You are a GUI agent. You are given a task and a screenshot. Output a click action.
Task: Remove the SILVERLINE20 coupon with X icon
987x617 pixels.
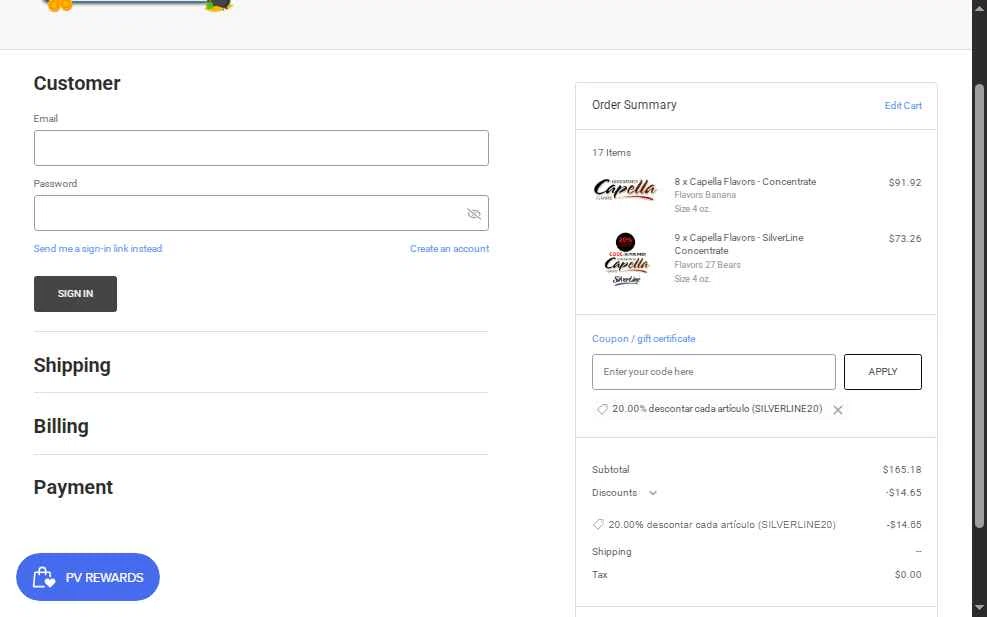pyautogui.click(x=838, y=410)
